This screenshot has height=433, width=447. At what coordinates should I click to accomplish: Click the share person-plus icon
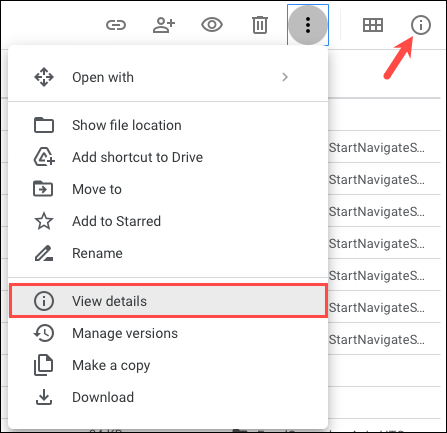(x=164, y=25)
